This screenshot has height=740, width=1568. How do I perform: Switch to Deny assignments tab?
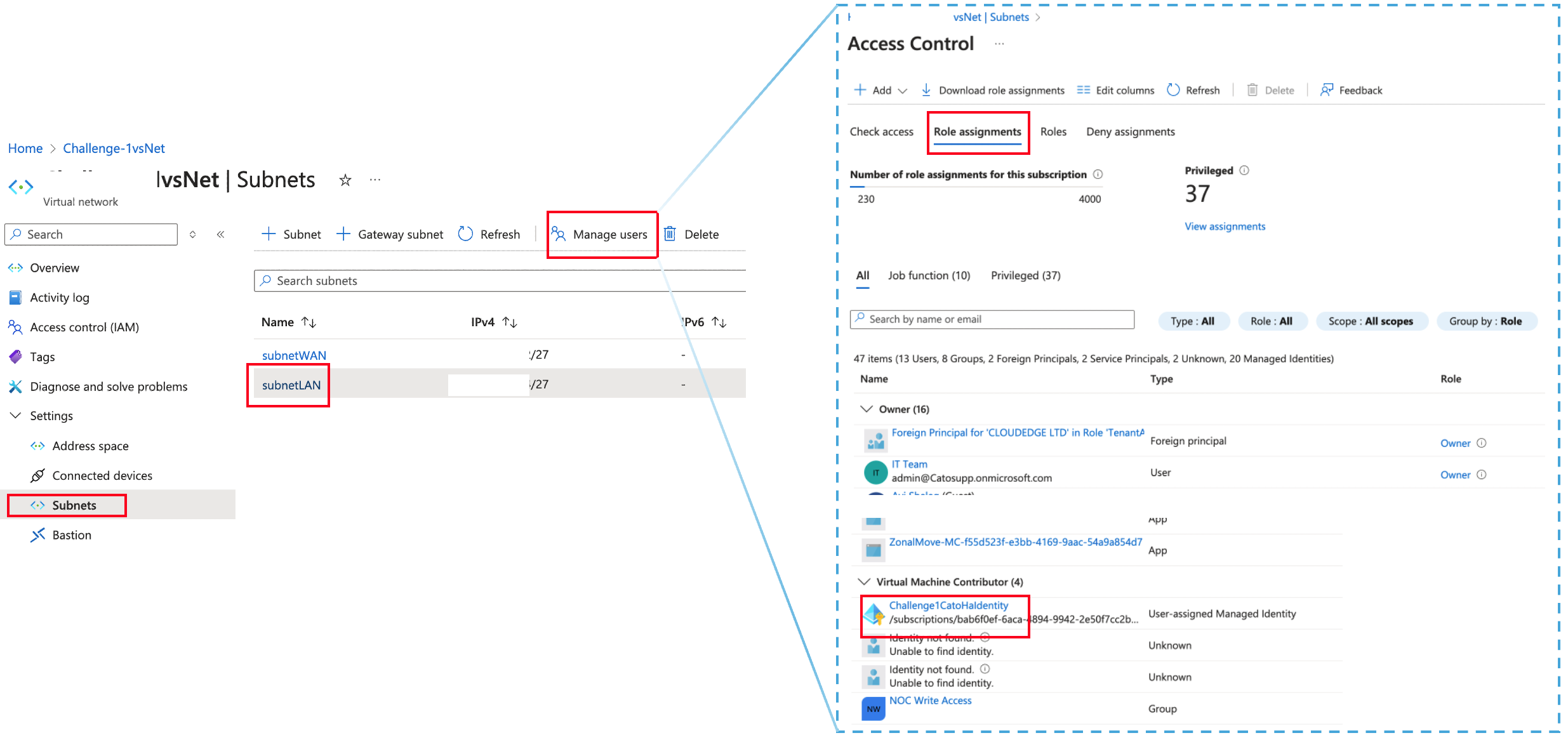(x=1131, y=131)
